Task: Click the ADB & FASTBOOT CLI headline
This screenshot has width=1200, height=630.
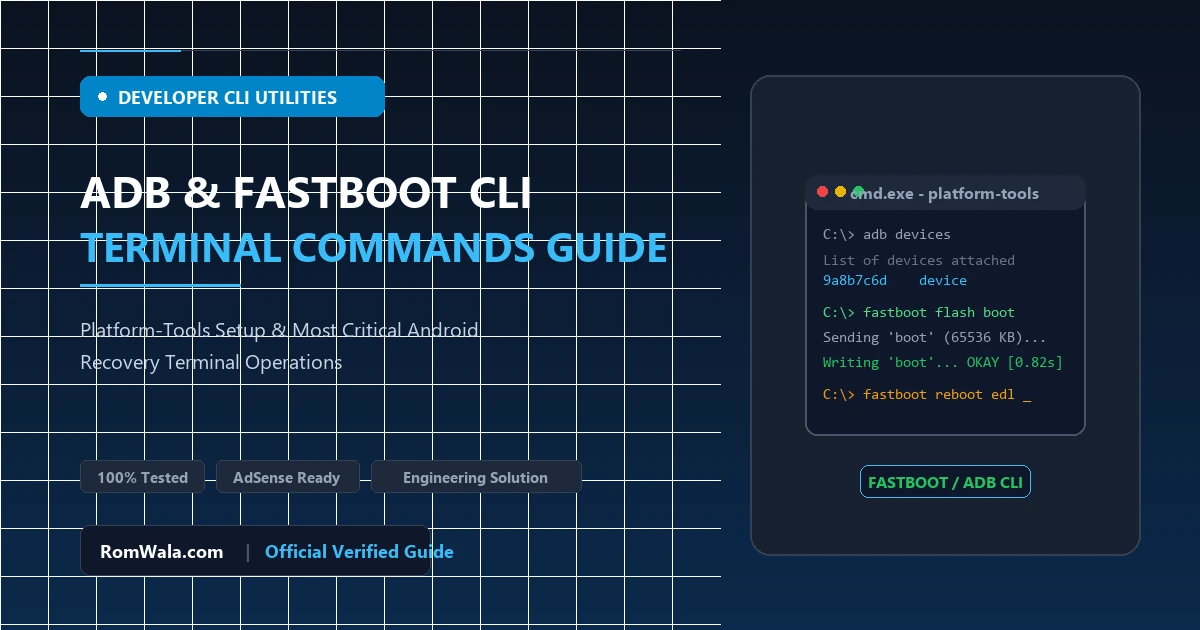Action: click(x=306, y=194)
